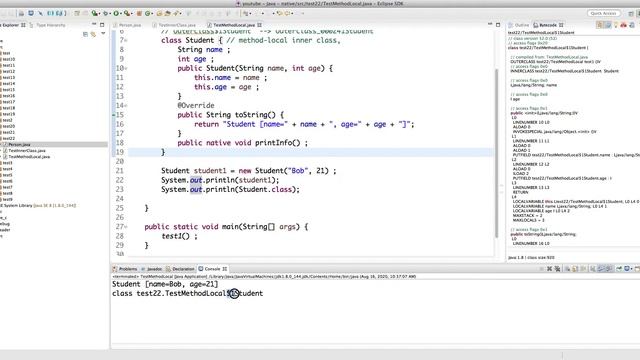The image size is (640, 360).
Task: Click the Open Type toolbar icon
Action: [x=160, y=13]
